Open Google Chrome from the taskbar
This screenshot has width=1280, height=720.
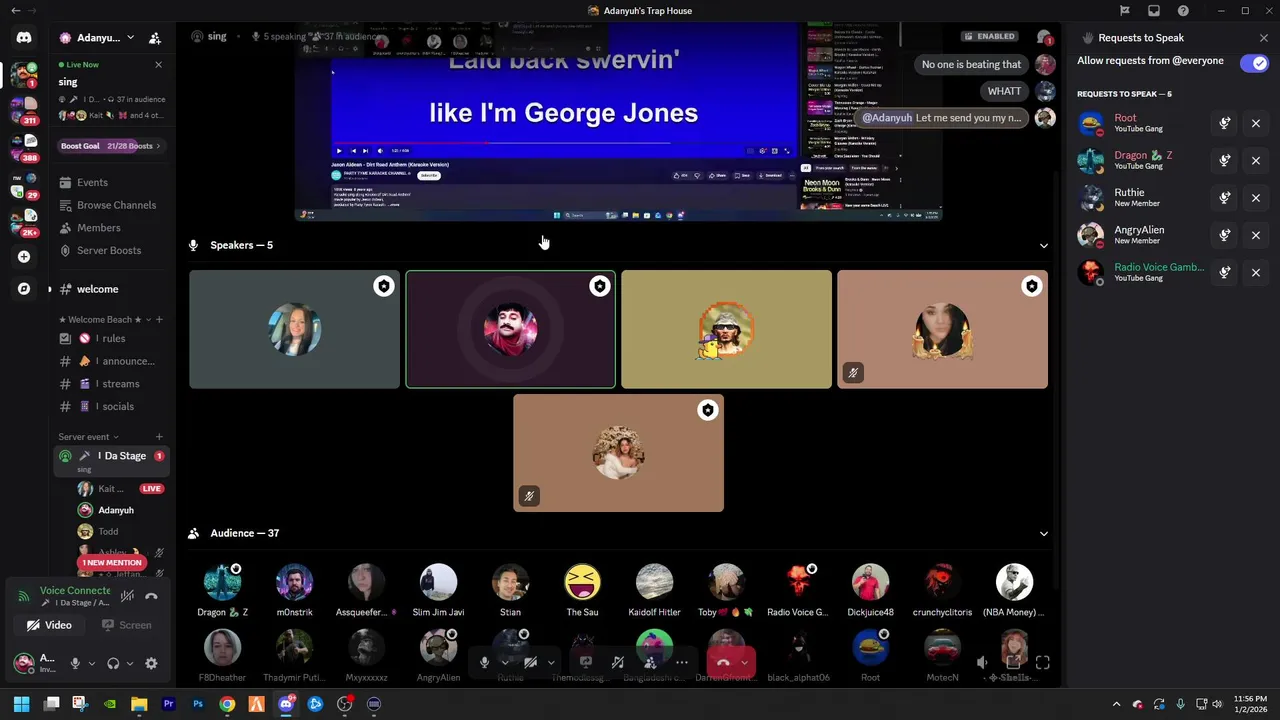coord(227,704)
